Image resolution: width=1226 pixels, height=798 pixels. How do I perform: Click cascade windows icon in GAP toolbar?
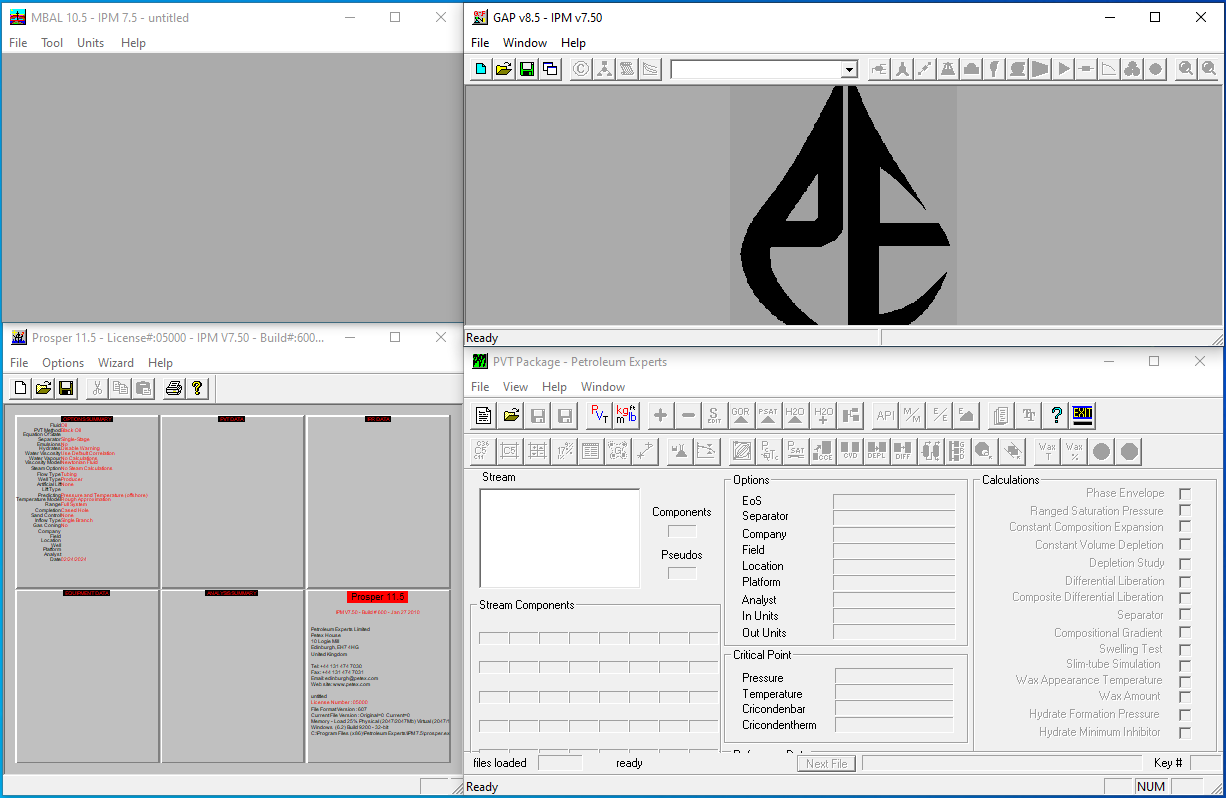pos(550,69)
